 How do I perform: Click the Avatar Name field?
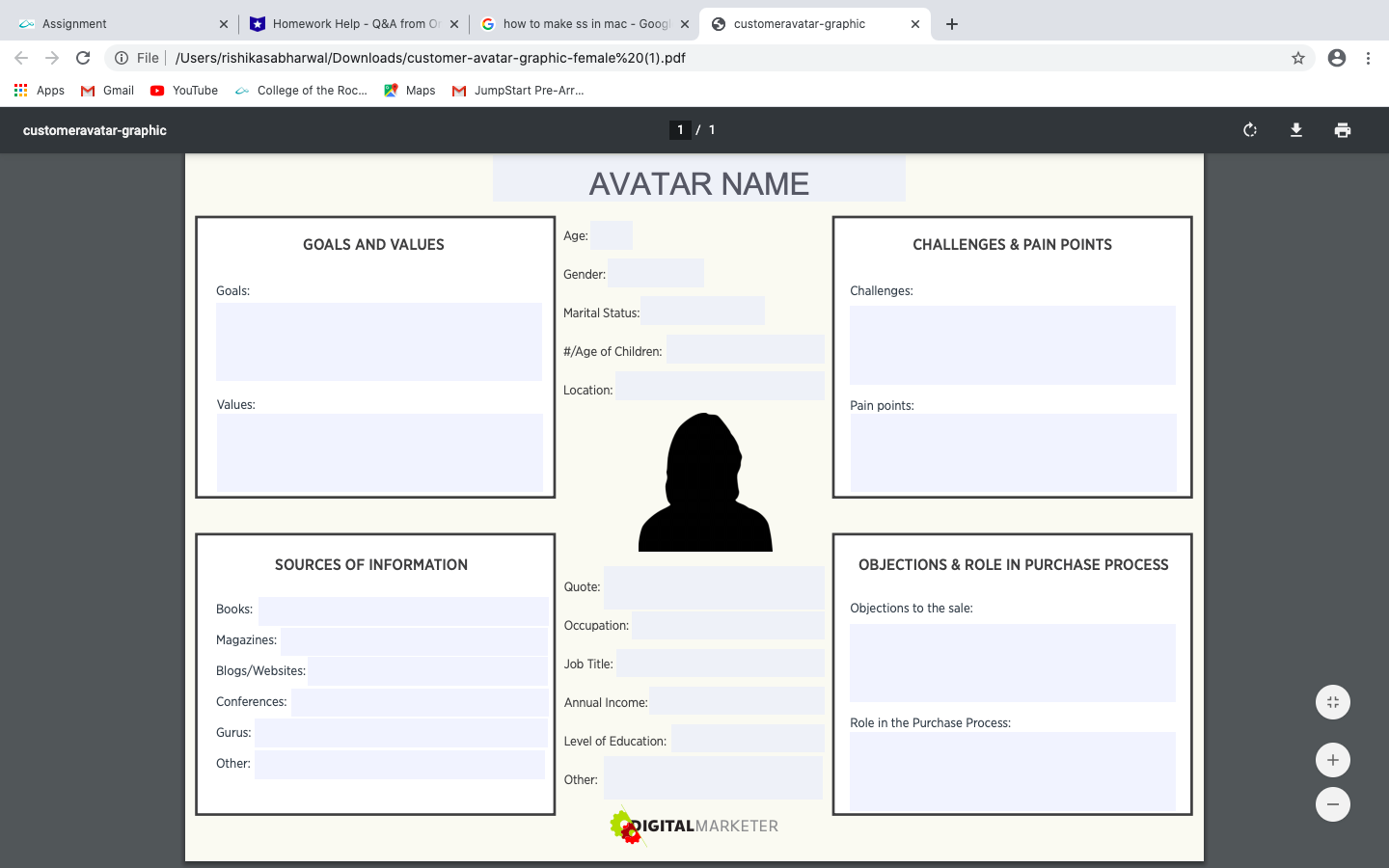coord(699,179)
